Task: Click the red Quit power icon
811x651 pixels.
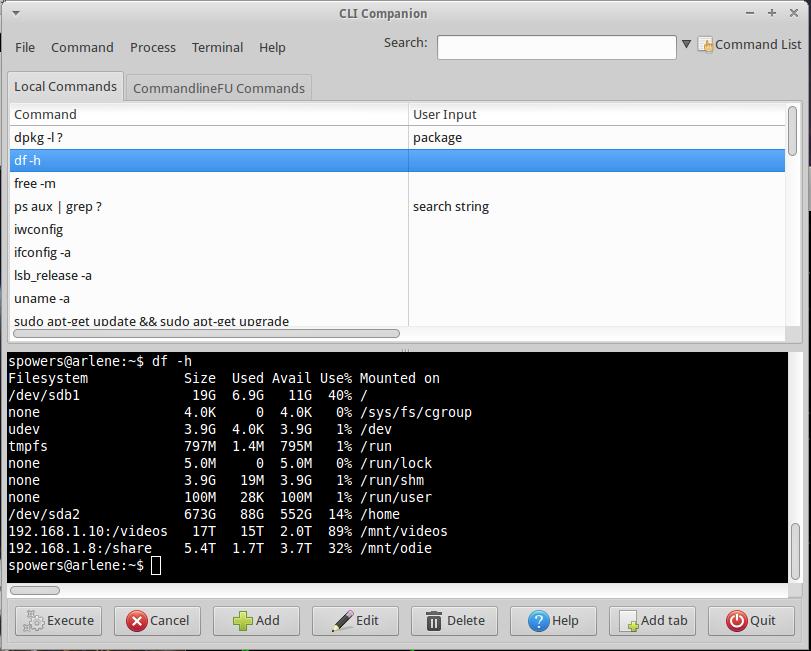Action: click(737, 621)
